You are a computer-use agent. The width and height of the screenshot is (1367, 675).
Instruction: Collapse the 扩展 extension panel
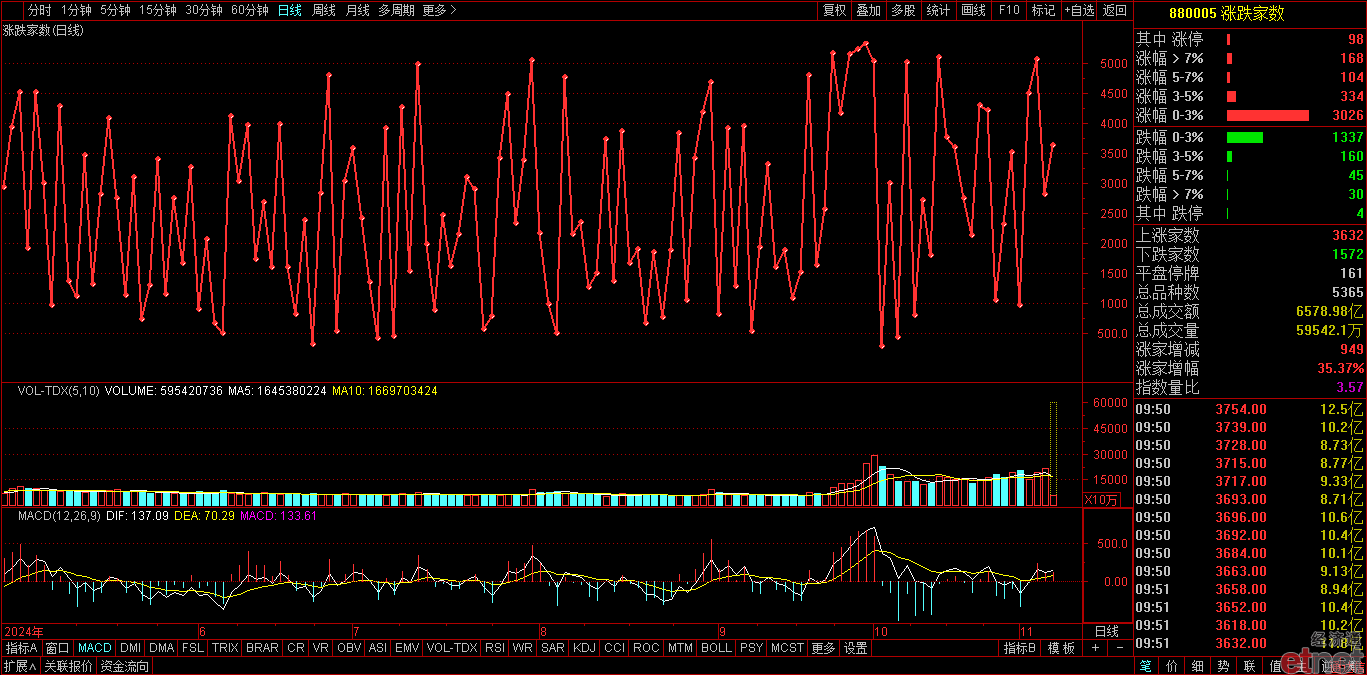point(19,666)
